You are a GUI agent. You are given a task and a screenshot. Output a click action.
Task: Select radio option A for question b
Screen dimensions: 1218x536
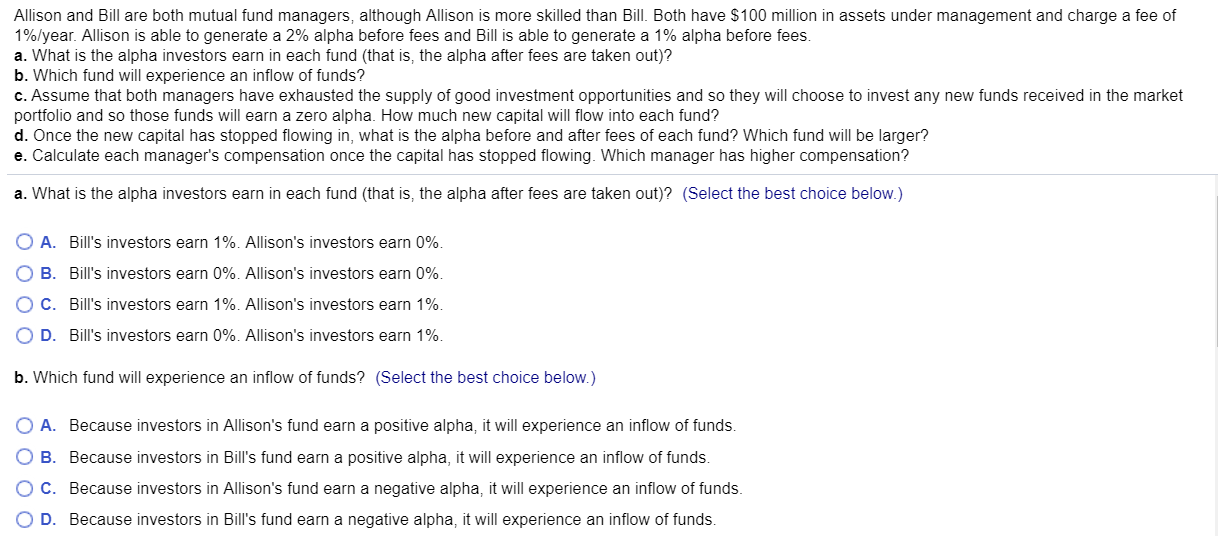click(24, 426)
